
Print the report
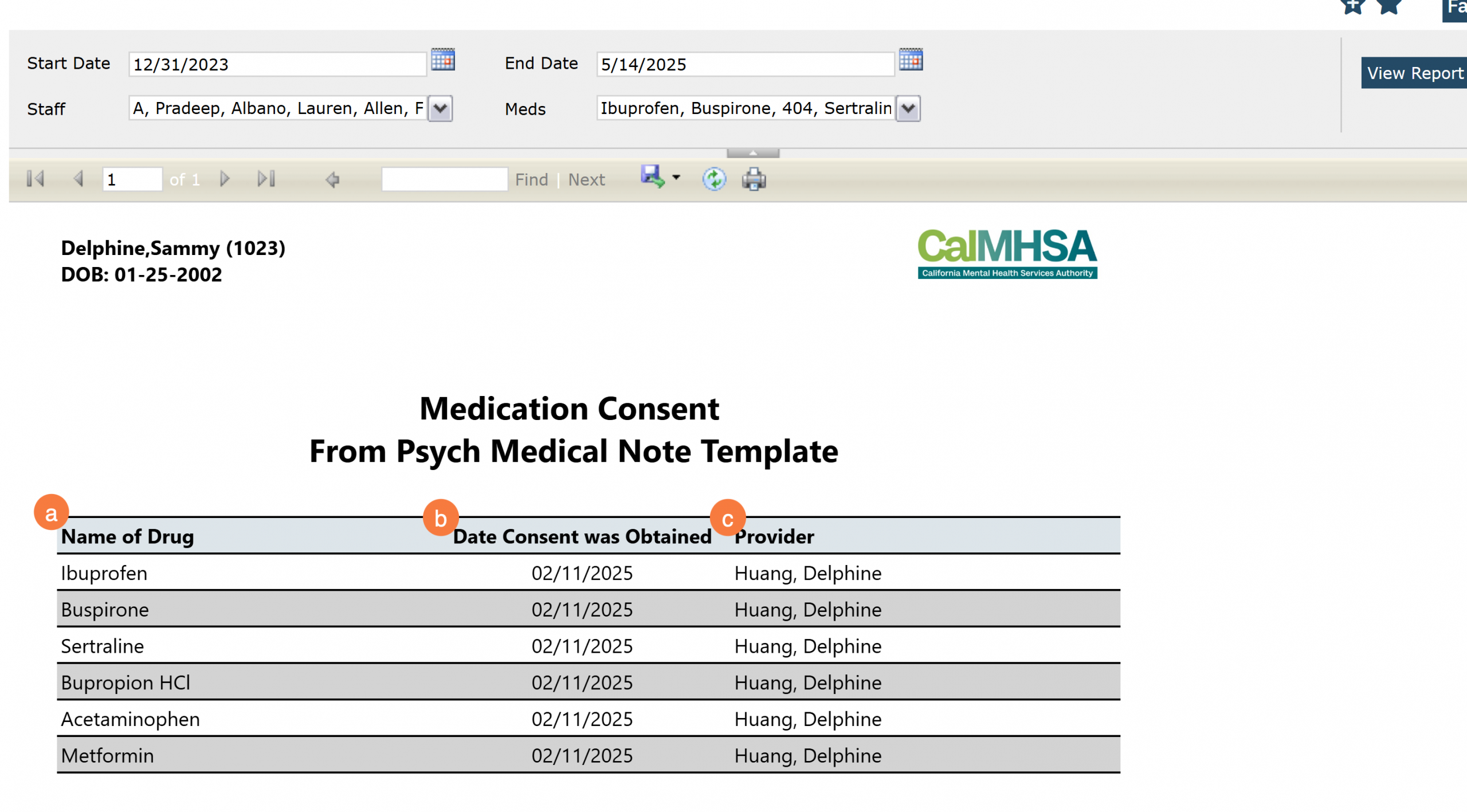[x=754, y=179]
